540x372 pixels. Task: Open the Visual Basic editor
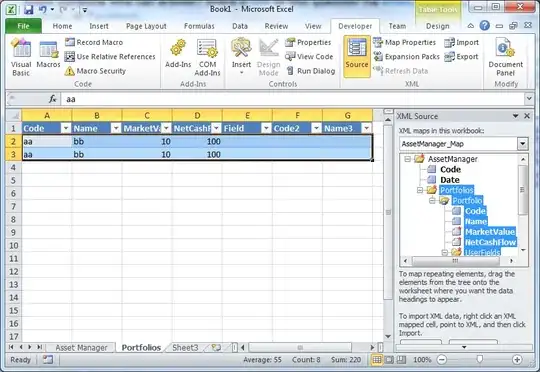click(21, 58)
